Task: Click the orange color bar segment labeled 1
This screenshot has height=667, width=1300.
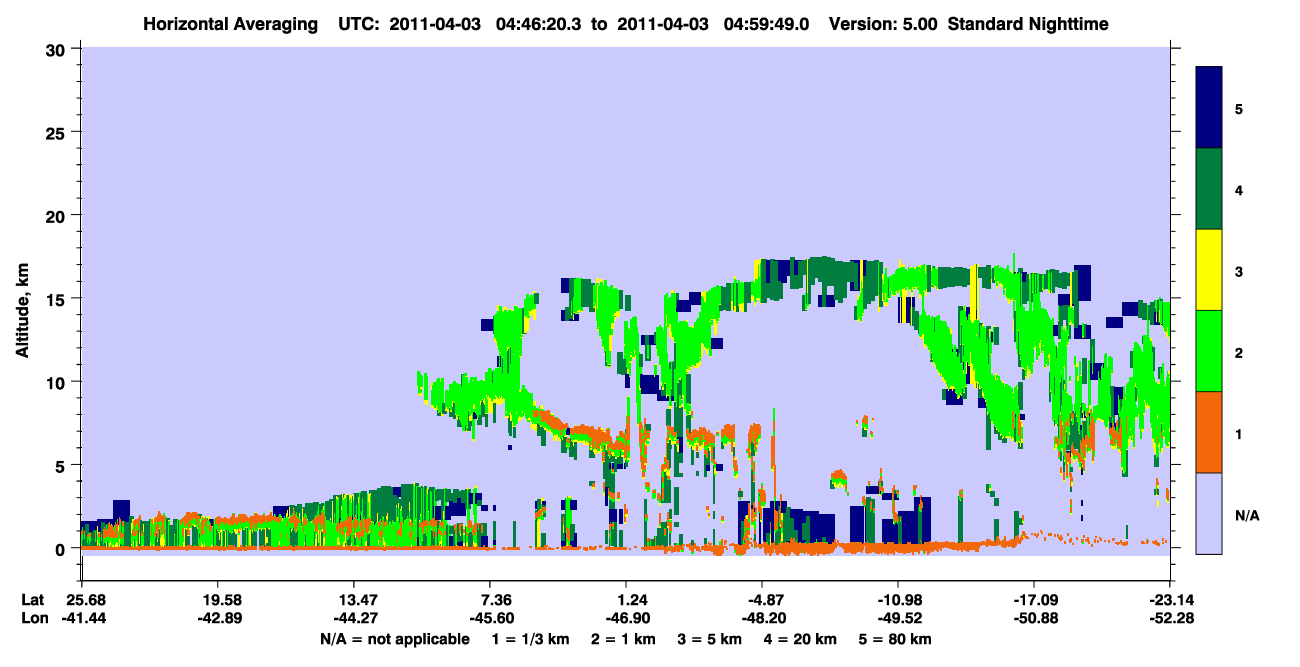Action: pyautogui.click(x=1209, y=432)
